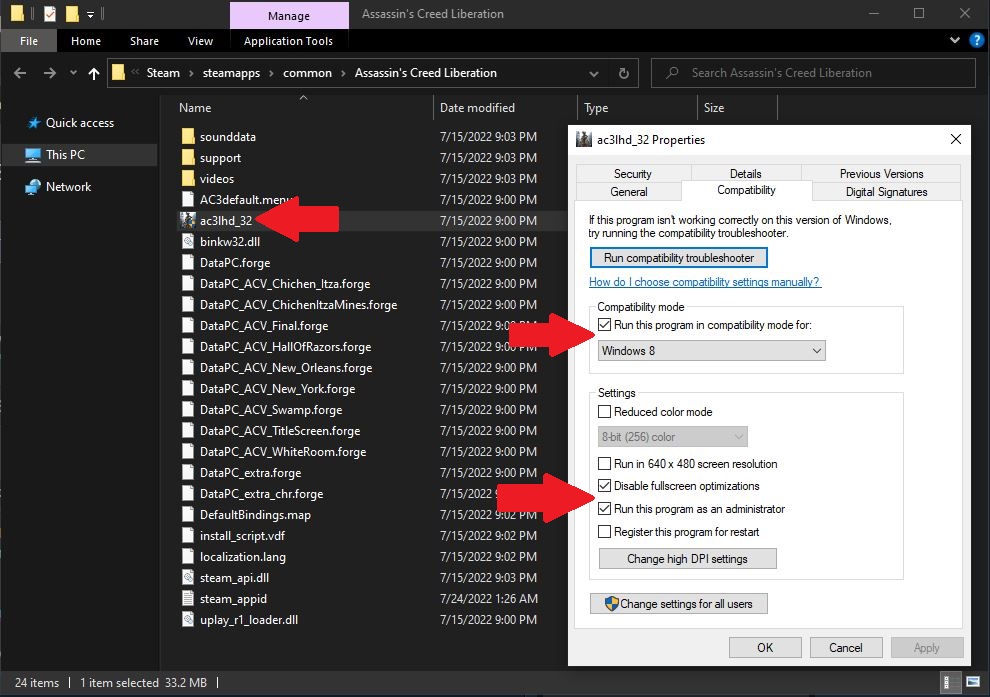Click the New folder quick access toolbar icon
990x697 pixels.
(73, 13)
